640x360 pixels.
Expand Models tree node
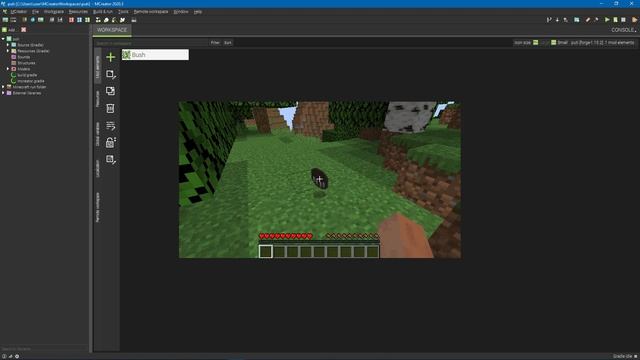pyautogui.click(x=8, y=69)
